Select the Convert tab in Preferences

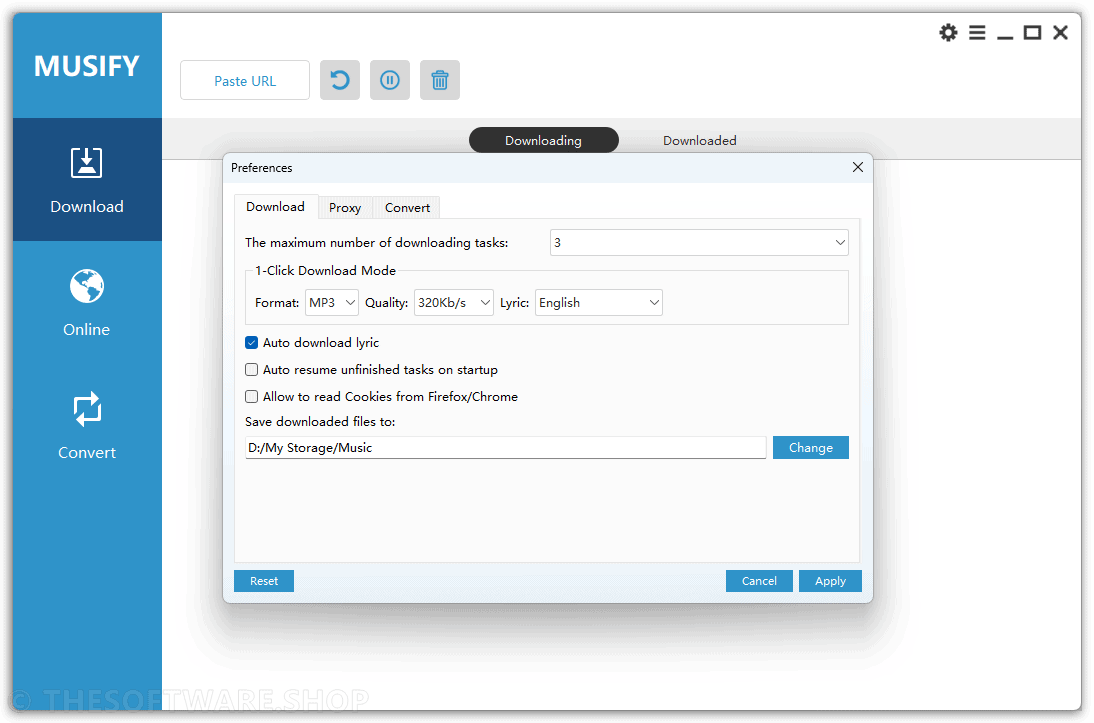(x=407, y=207)
